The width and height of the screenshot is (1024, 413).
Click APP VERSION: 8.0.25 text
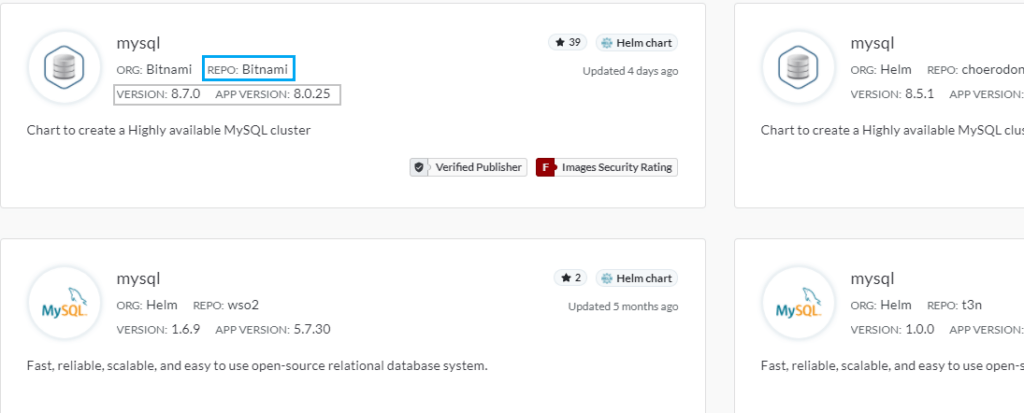[x=273, y=94]
